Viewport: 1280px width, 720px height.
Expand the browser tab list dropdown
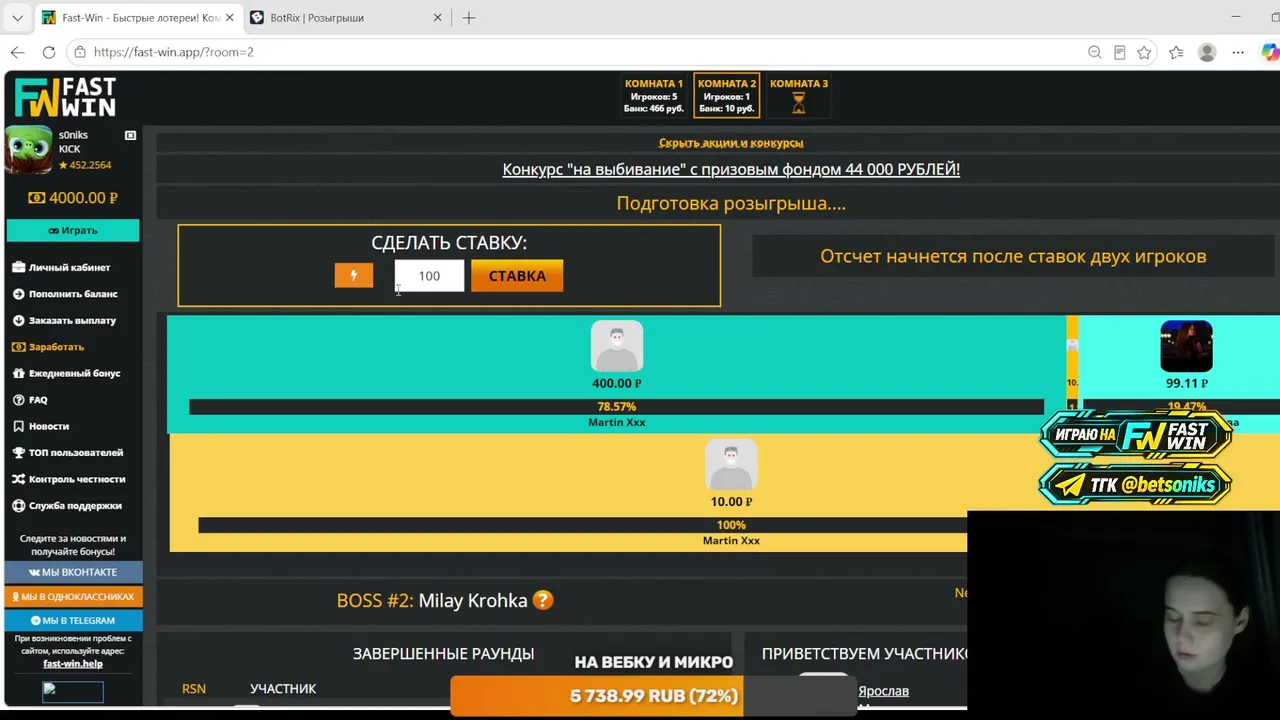point(17,18)
